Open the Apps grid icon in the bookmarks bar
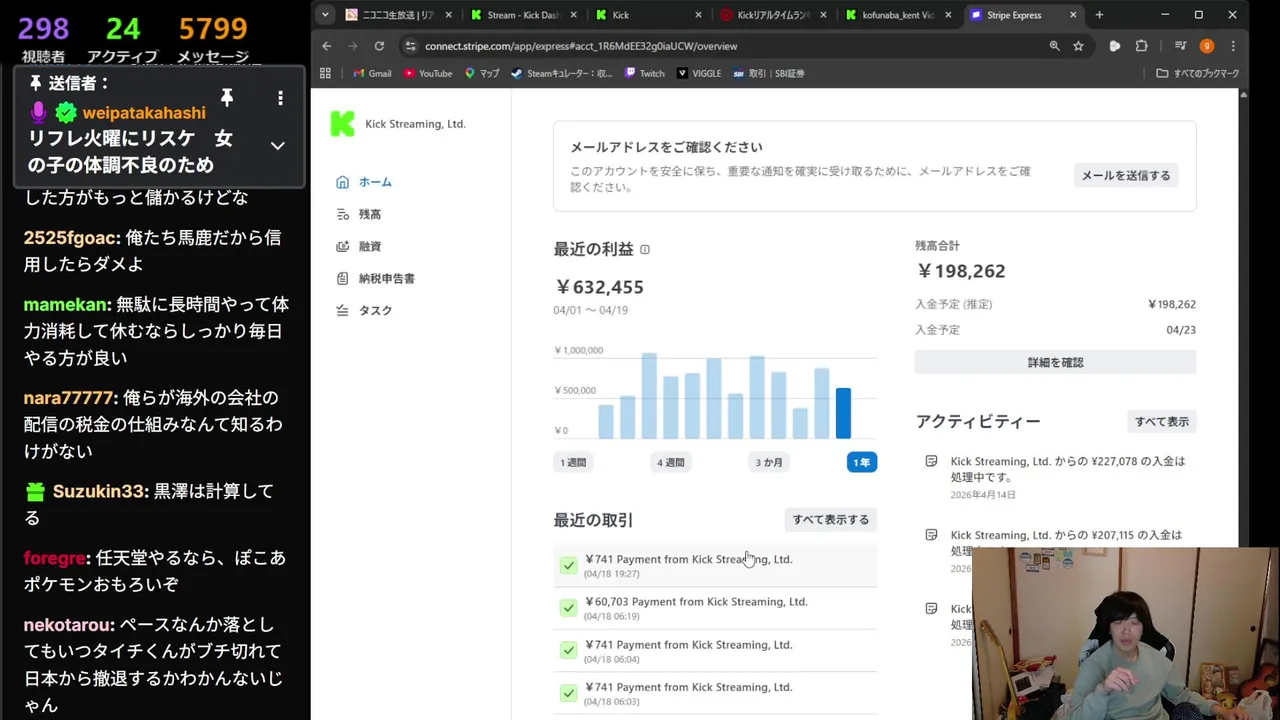Viewport: 1280px width, 720px height. [x=325, y=73]
